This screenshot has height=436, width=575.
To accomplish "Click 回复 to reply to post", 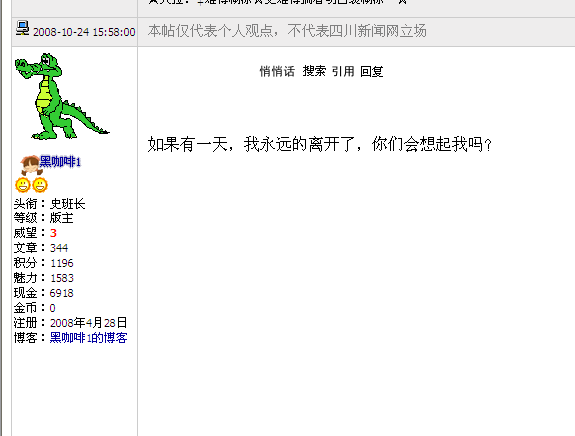I will pos(371,71).
